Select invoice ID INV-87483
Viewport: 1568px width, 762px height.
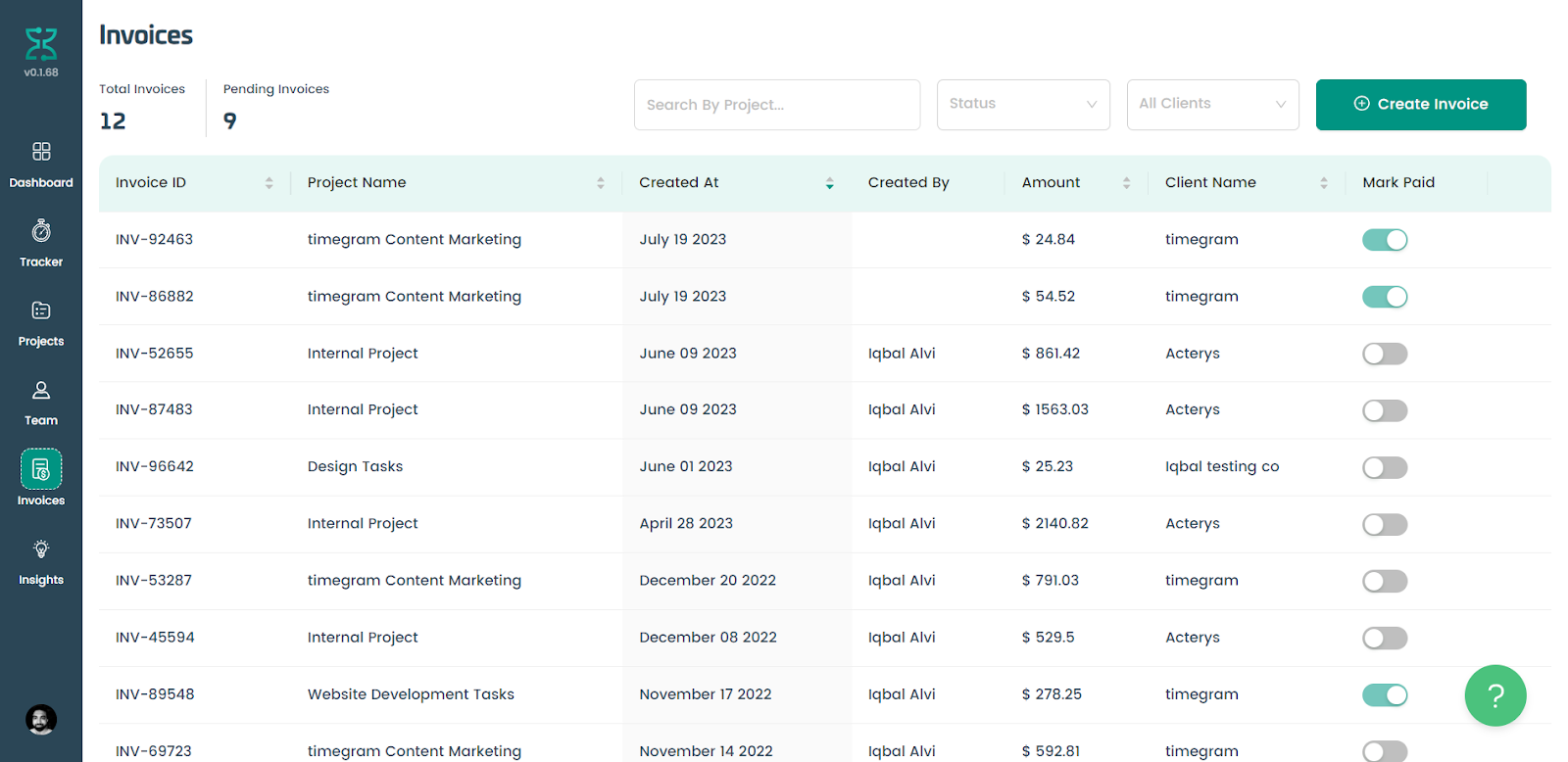click(x=154, y=410)
